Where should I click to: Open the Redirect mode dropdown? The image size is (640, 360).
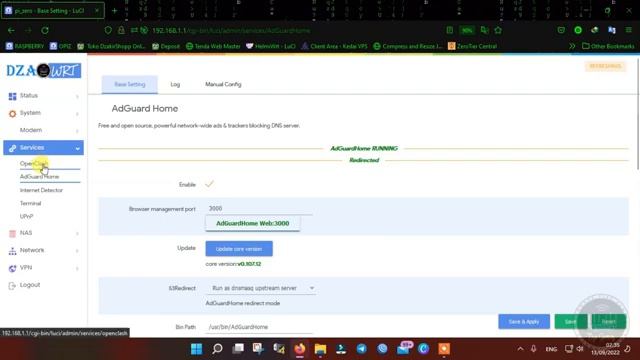261,288
